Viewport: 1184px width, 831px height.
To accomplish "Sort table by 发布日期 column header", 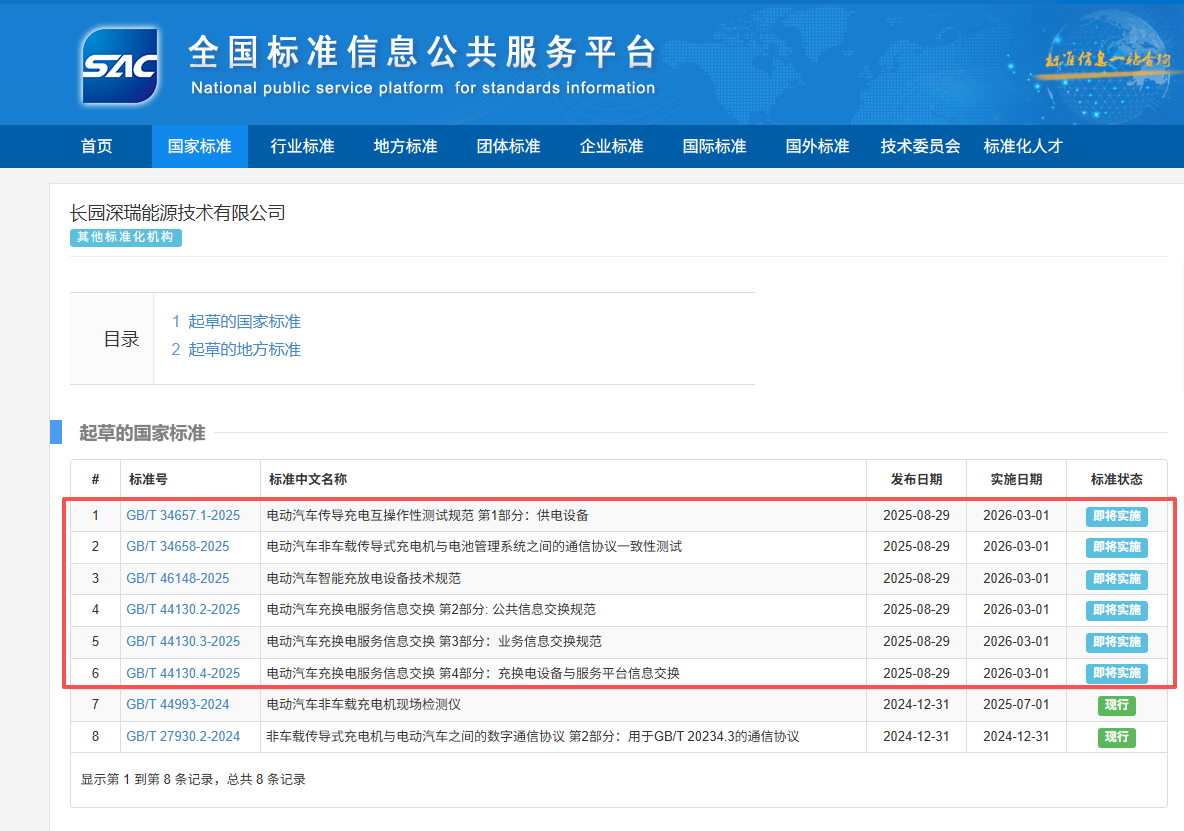I will click(916, 479).
